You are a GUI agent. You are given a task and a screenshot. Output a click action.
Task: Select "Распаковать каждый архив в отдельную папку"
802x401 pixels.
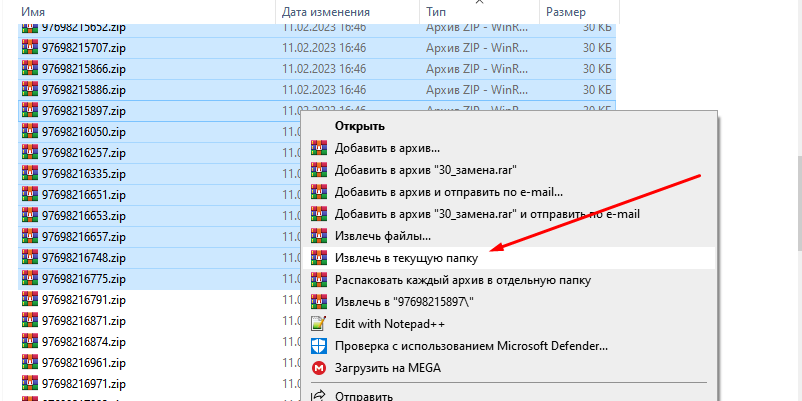point(462,280)
